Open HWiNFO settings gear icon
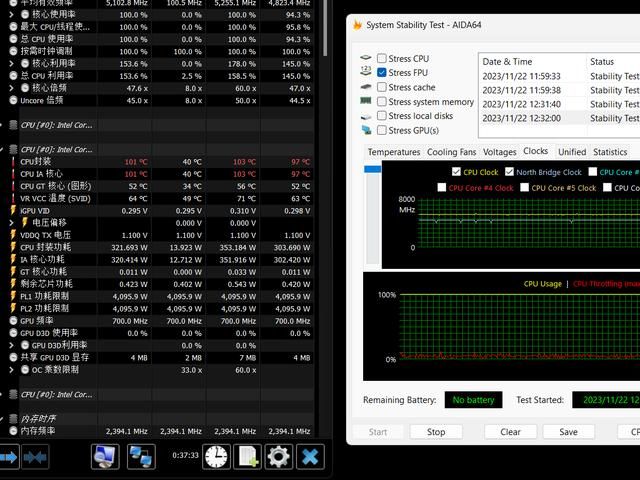The width and height of the screenshot is (640, 480). [x=278, y=457]
